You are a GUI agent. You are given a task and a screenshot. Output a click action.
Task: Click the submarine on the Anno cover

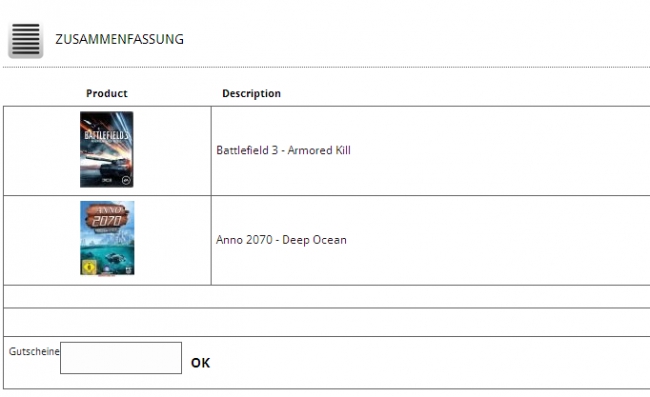(x=115, y=259)
